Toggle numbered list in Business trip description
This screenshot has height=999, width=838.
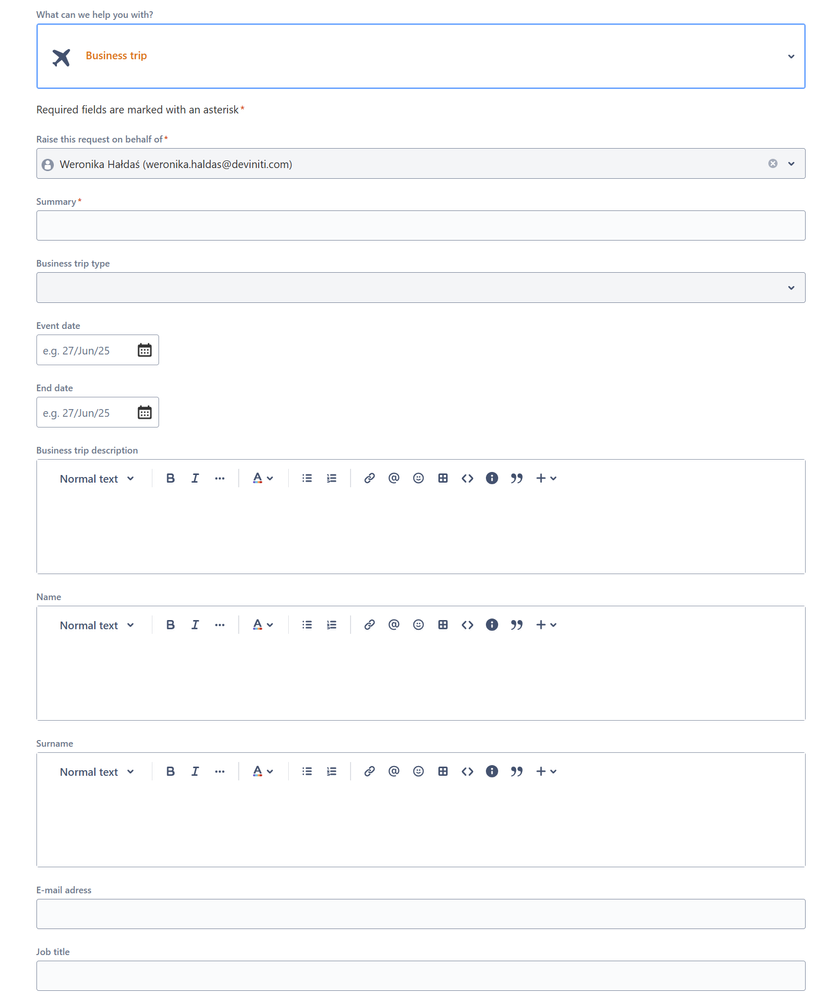point(331,478)
